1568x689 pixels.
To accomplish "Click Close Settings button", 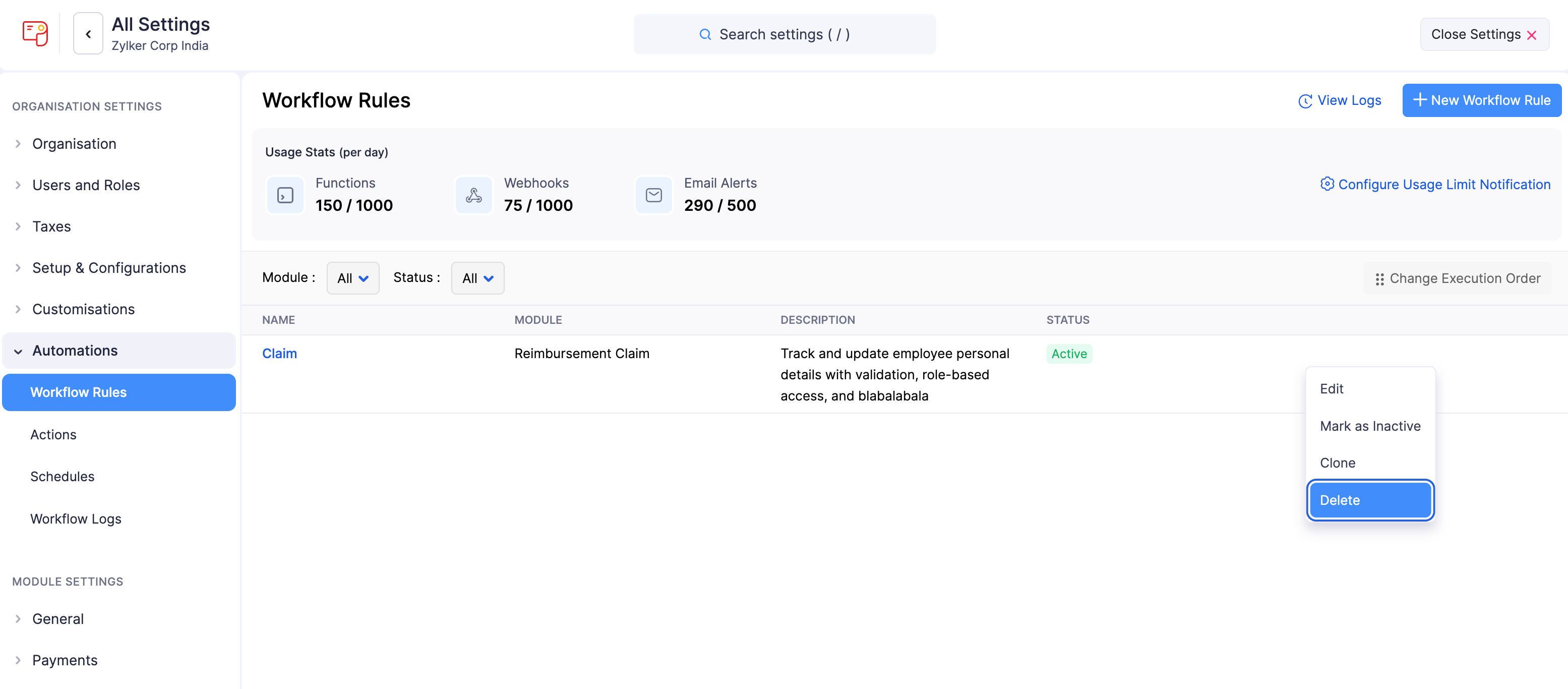I will pyautogui.click(x=1484, y=35).
